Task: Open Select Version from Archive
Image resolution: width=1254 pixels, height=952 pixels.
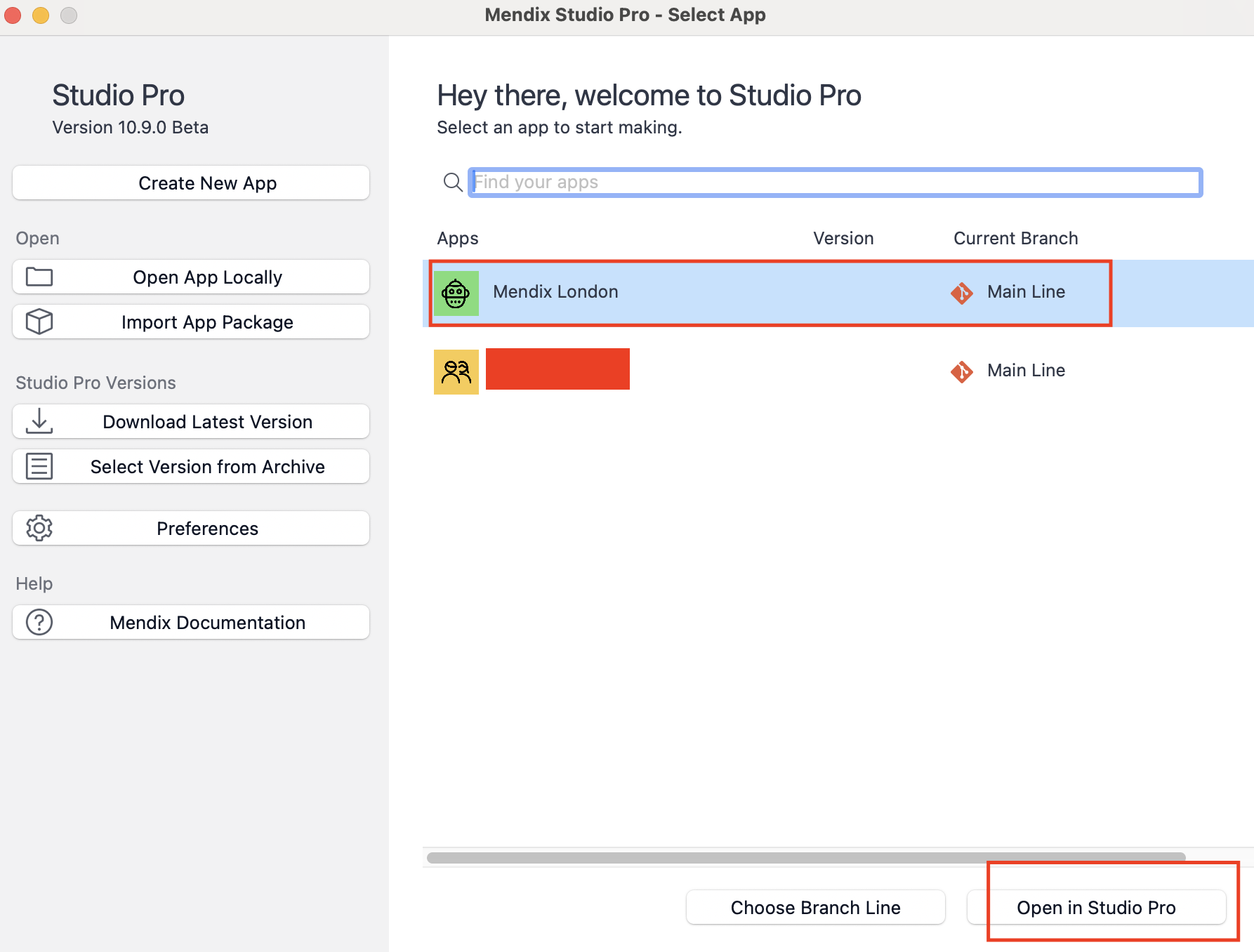Action: click(x=191, y=467)
